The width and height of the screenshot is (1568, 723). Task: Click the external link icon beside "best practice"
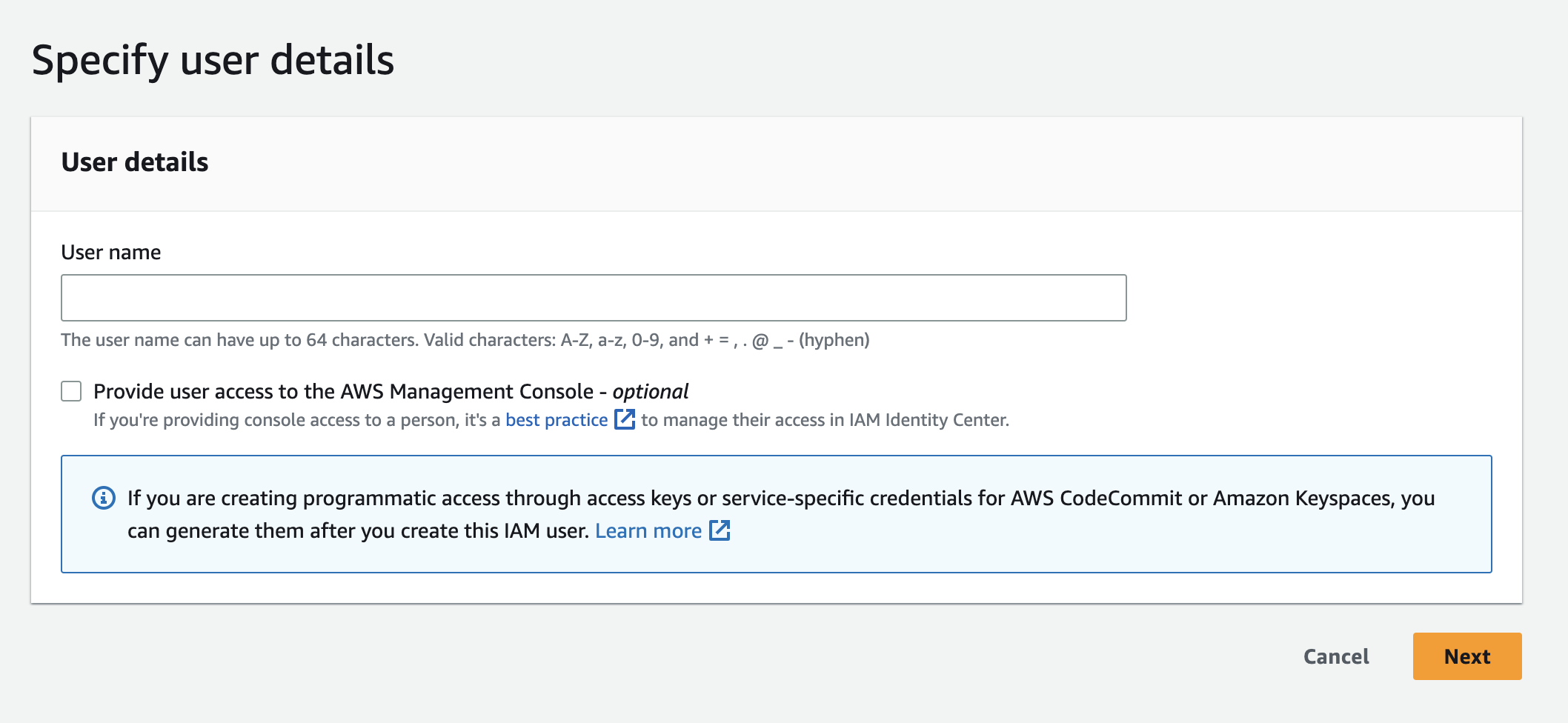point(625,419)
